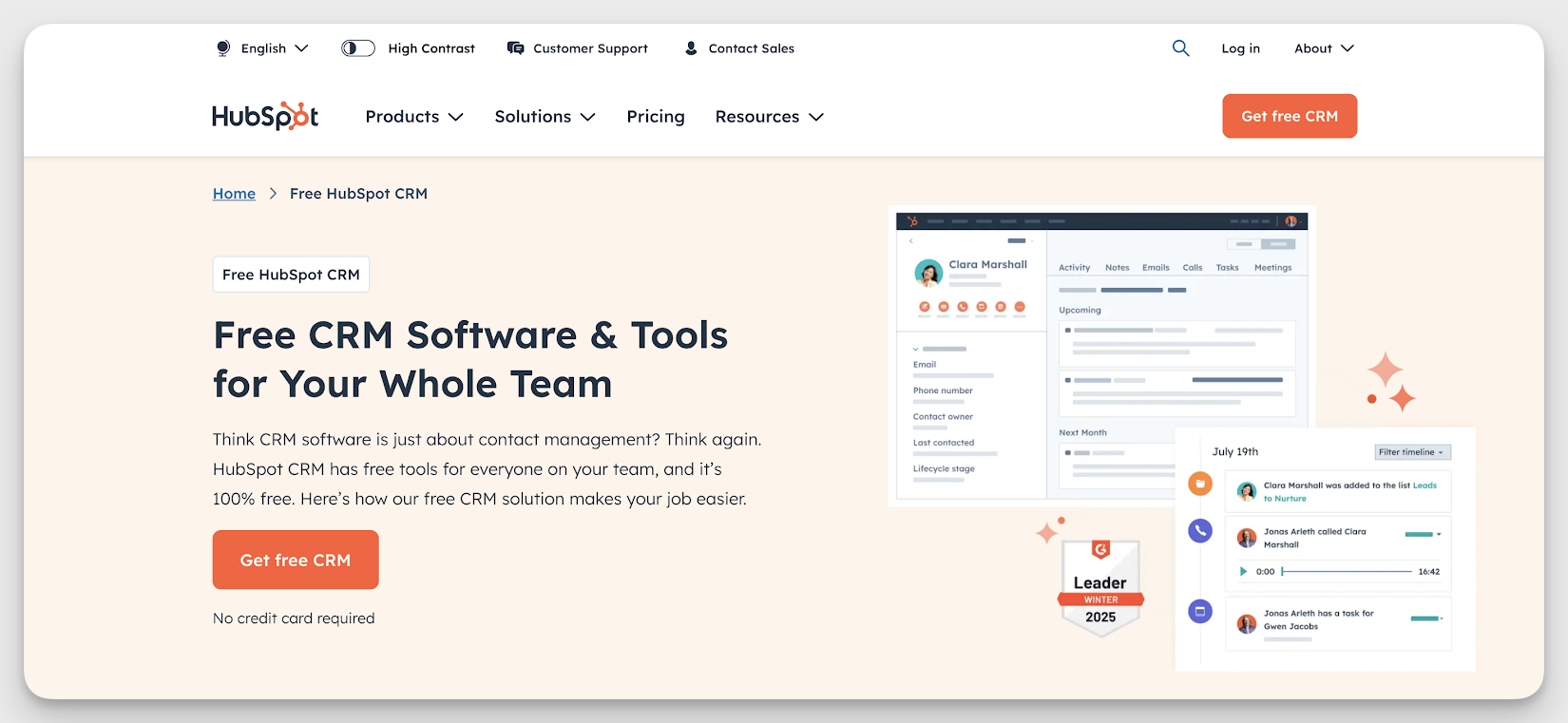Screen dimensions: 1568x723
Task: Click the Customer Support chat icon
Action: (515, 48)
